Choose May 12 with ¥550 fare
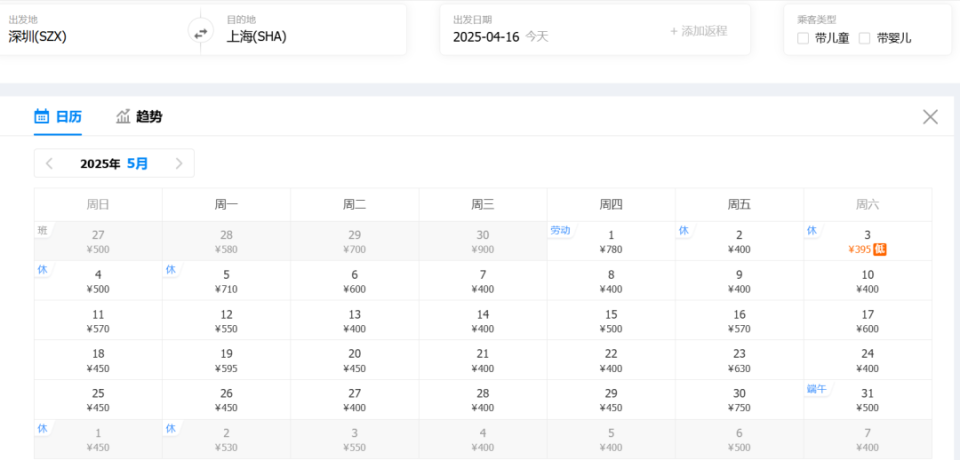Viewport: 960px width, 460px height. pos(227,320)
